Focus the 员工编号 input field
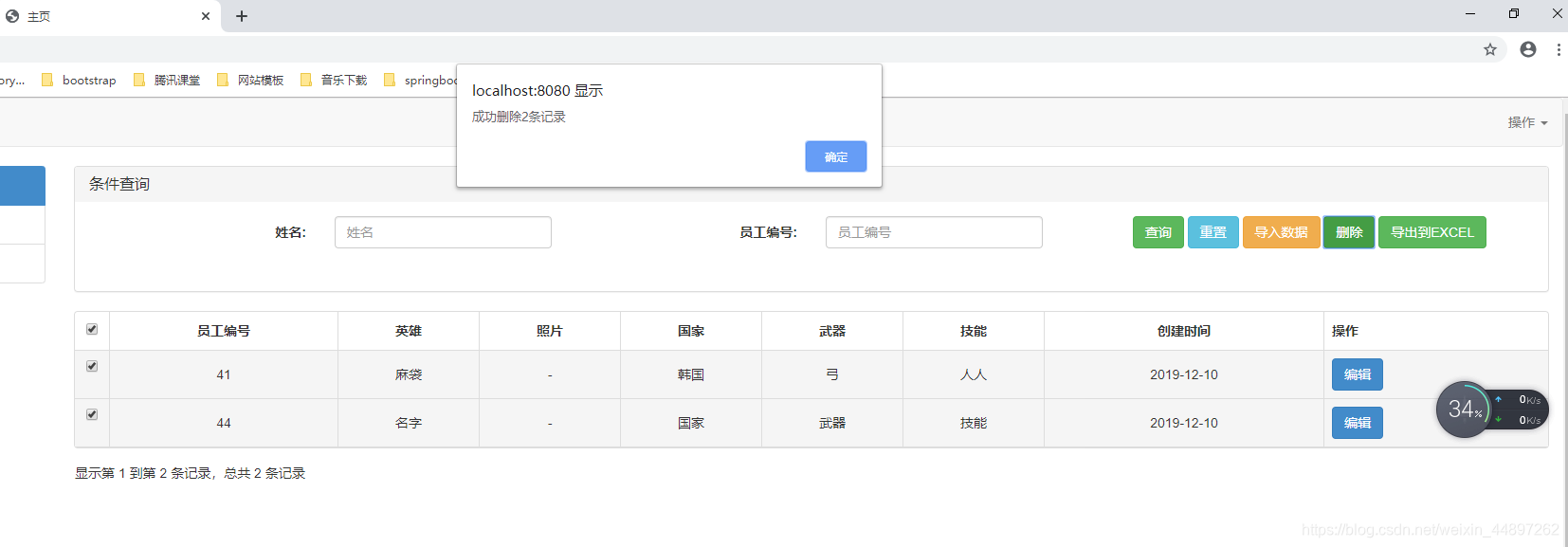Screen dimensions: 1568x547 point(934,232)
